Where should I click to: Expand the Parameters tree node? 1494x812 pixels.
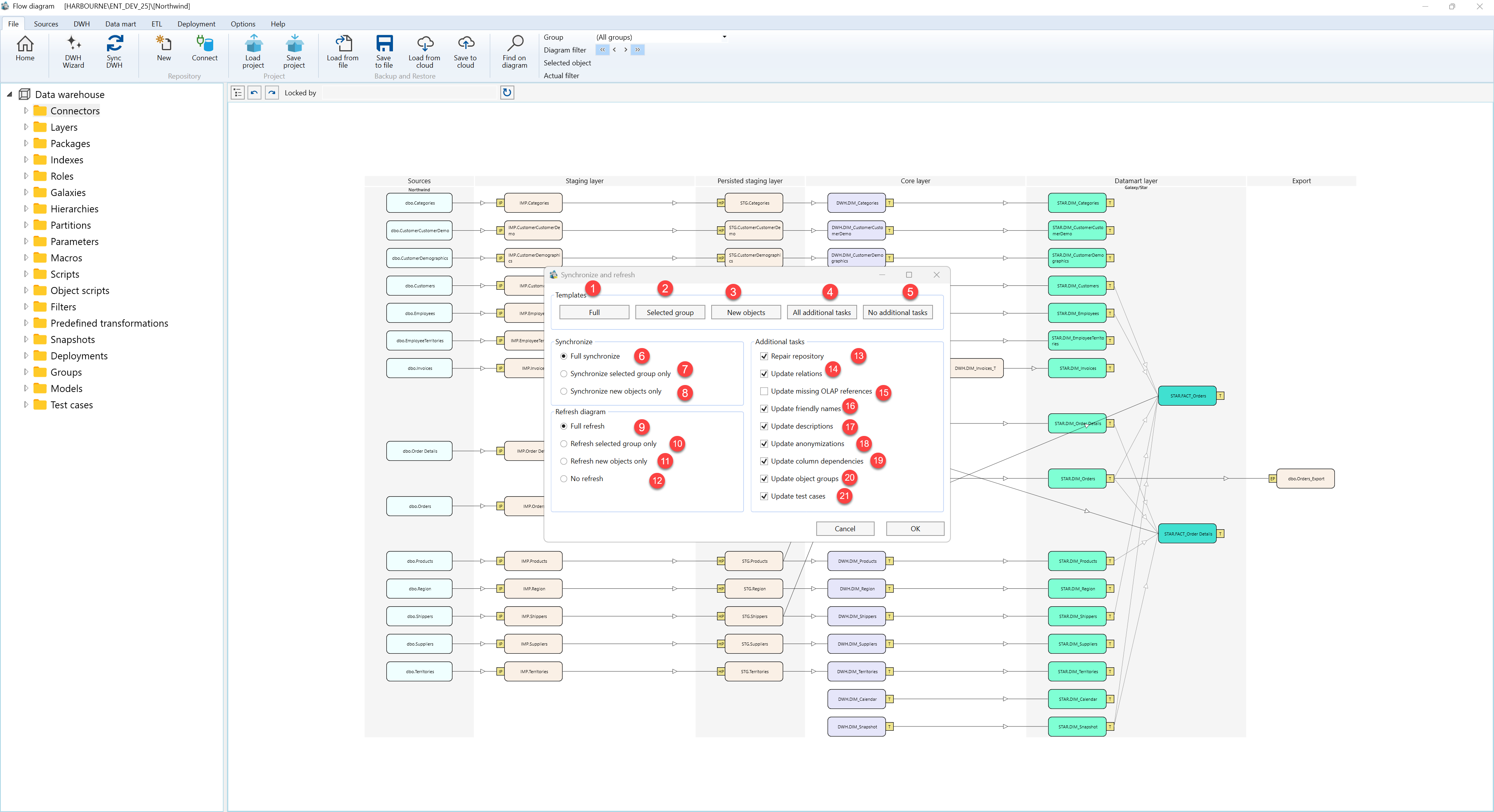[x=26, y=241]
